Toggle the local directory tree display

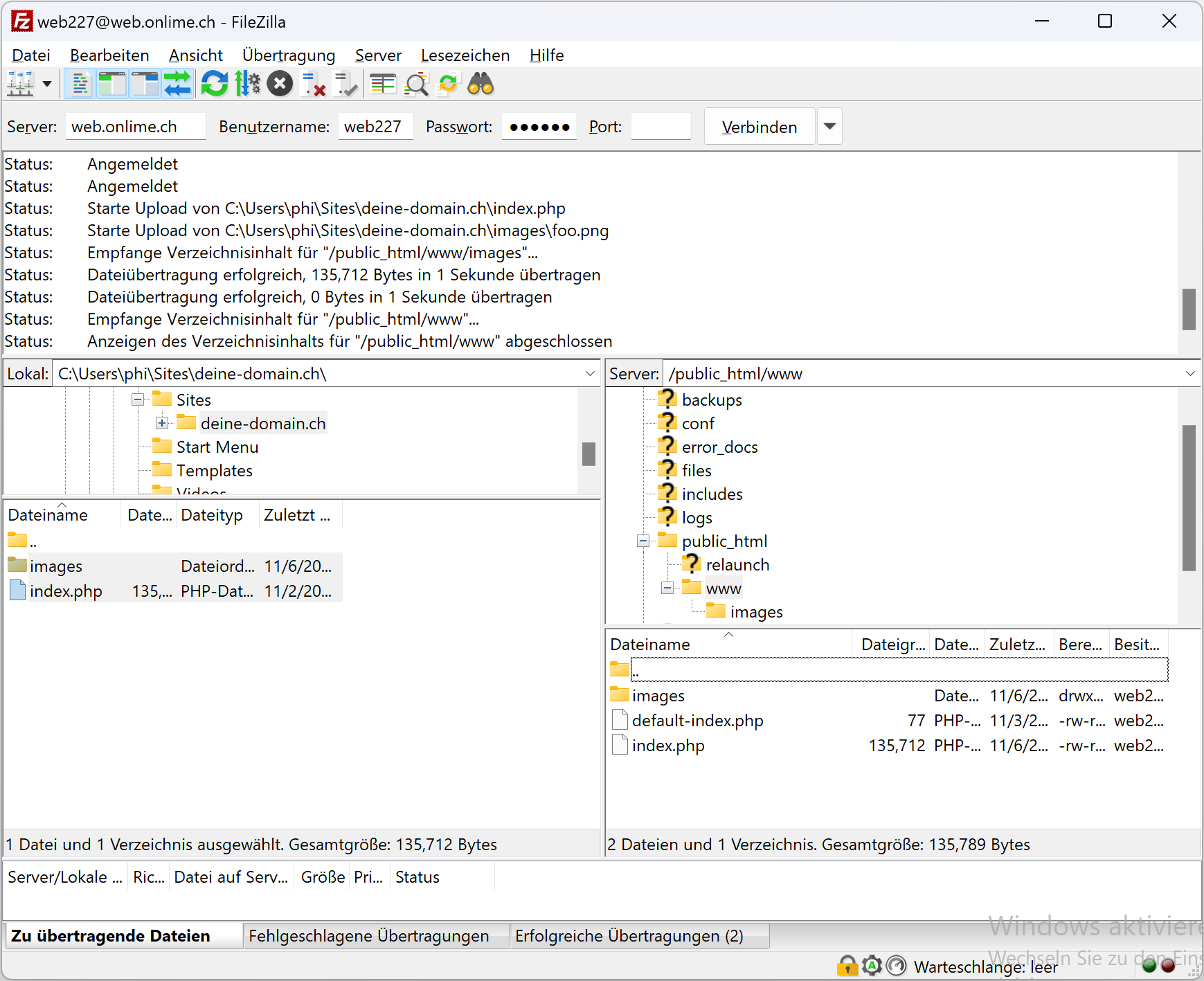(112, 84)
